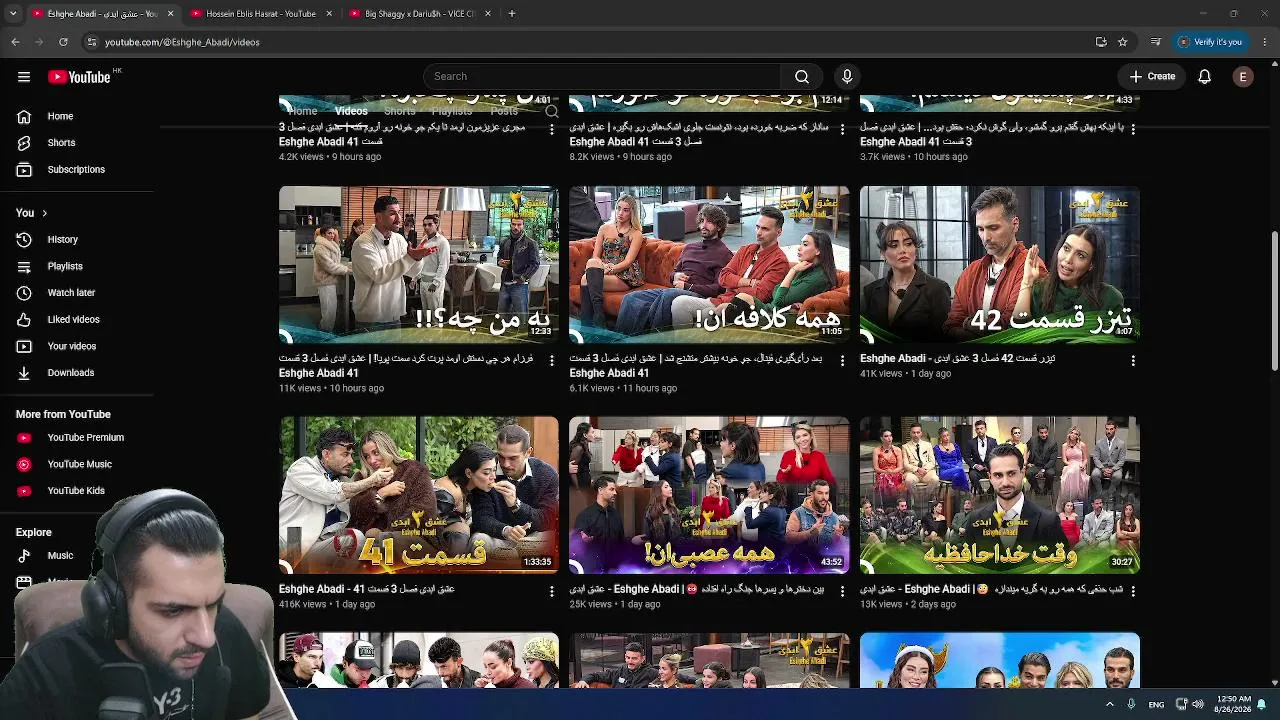The width and height of the screenshot is (1280, 720).
Task: Play the episode 42 teaser thumbnail
Action: pos(1000,265)
